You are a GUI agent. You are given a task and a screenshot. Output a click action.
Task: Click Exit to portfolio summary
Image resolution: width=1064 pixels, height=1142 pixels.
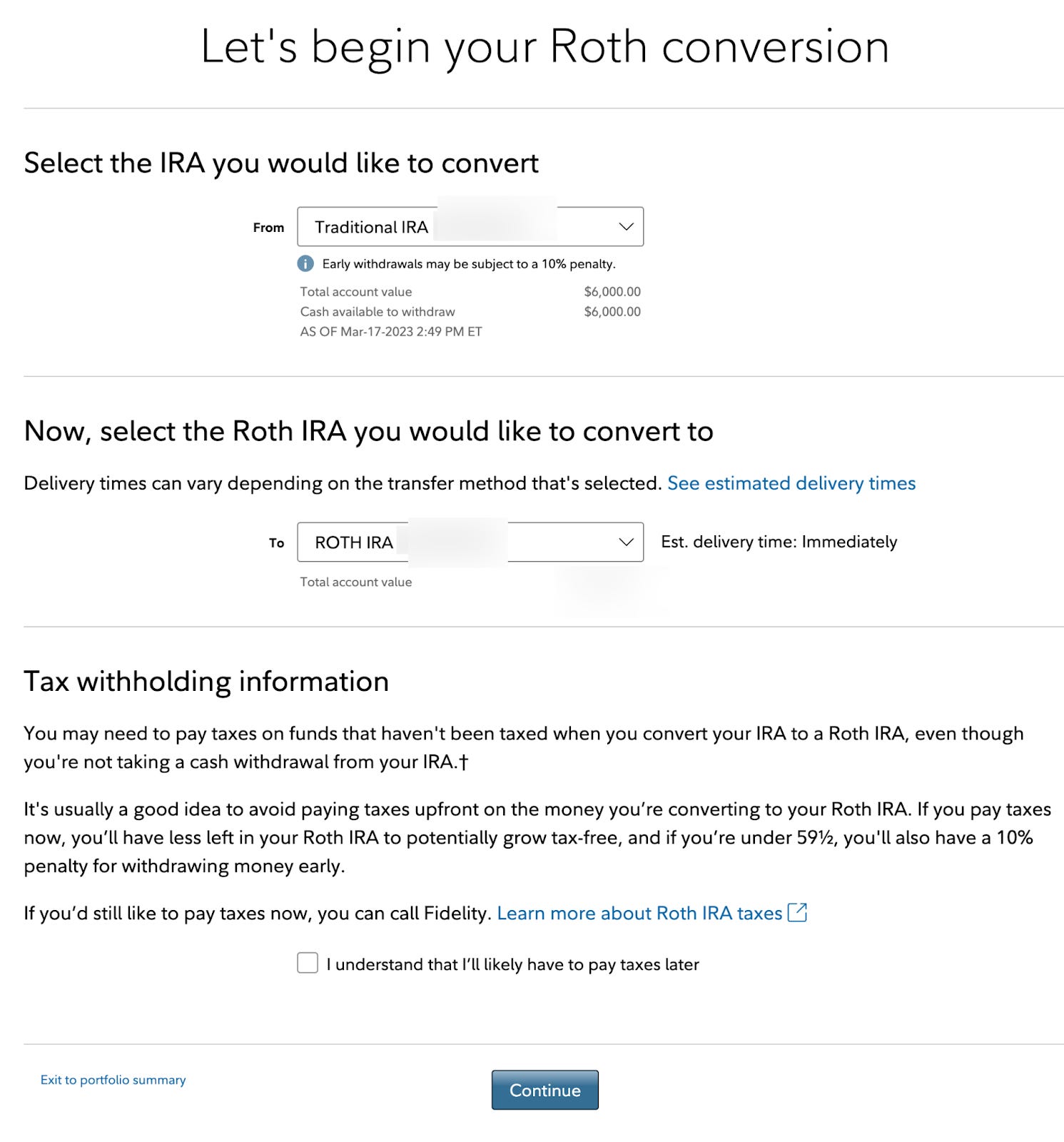112,1079
